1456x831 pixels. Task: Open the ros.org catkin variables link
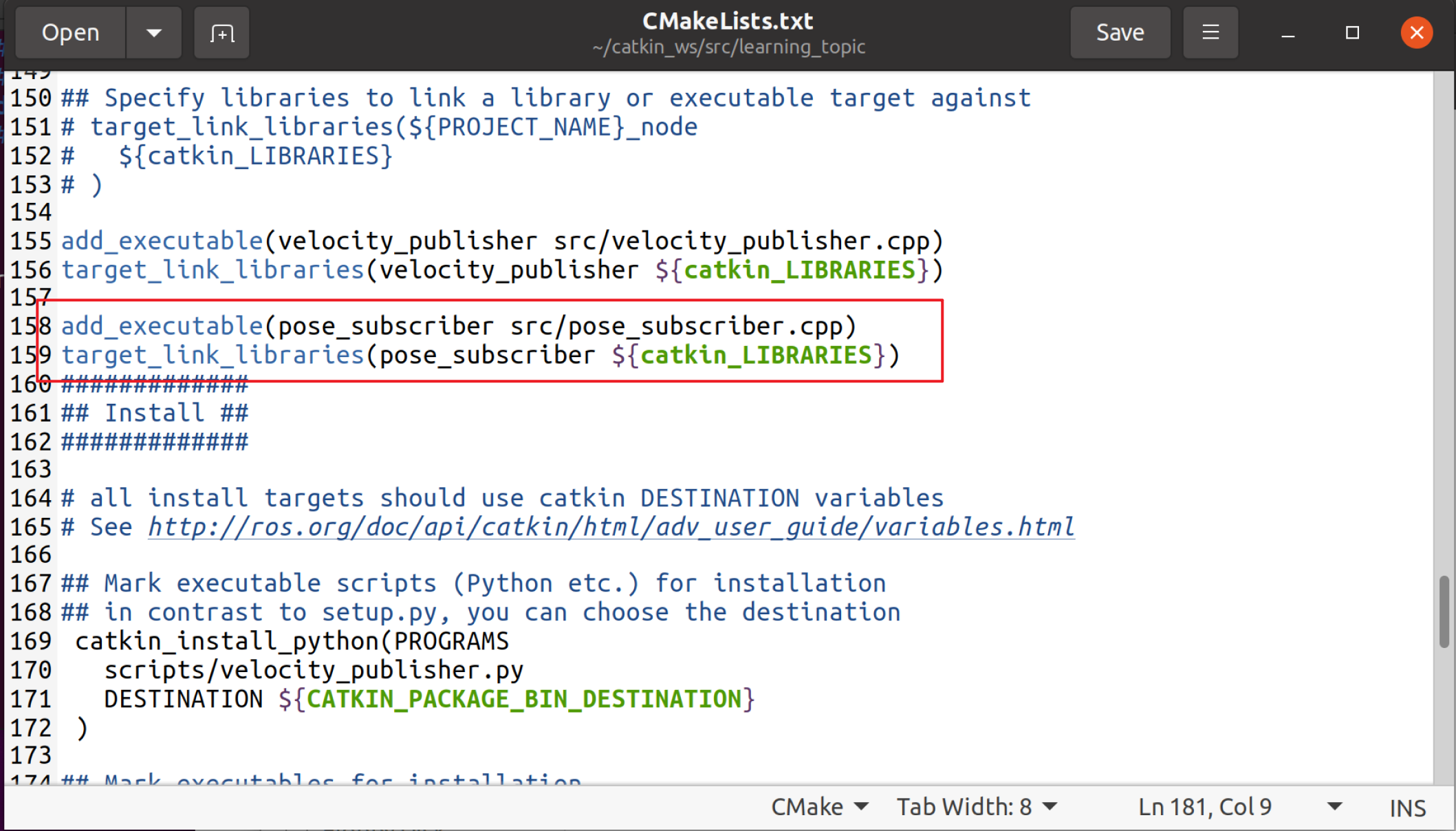point(611,527)
